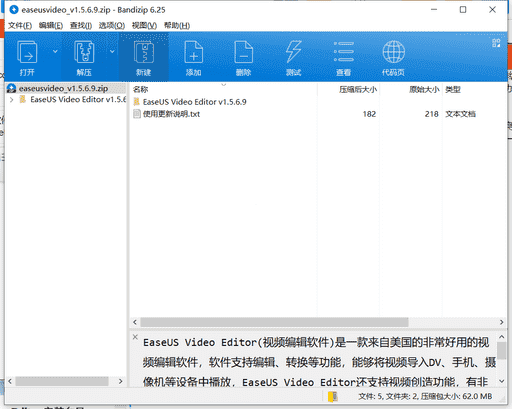
Task: Open the 视图(V) menu
Action: coord(144,25)
